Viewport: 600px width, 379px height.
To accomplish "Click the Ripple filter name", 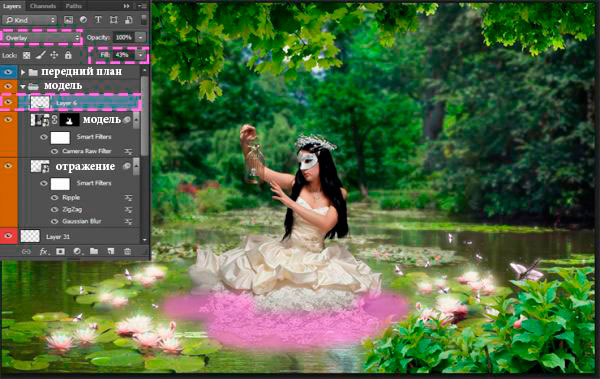I will [x=71, y=198].
